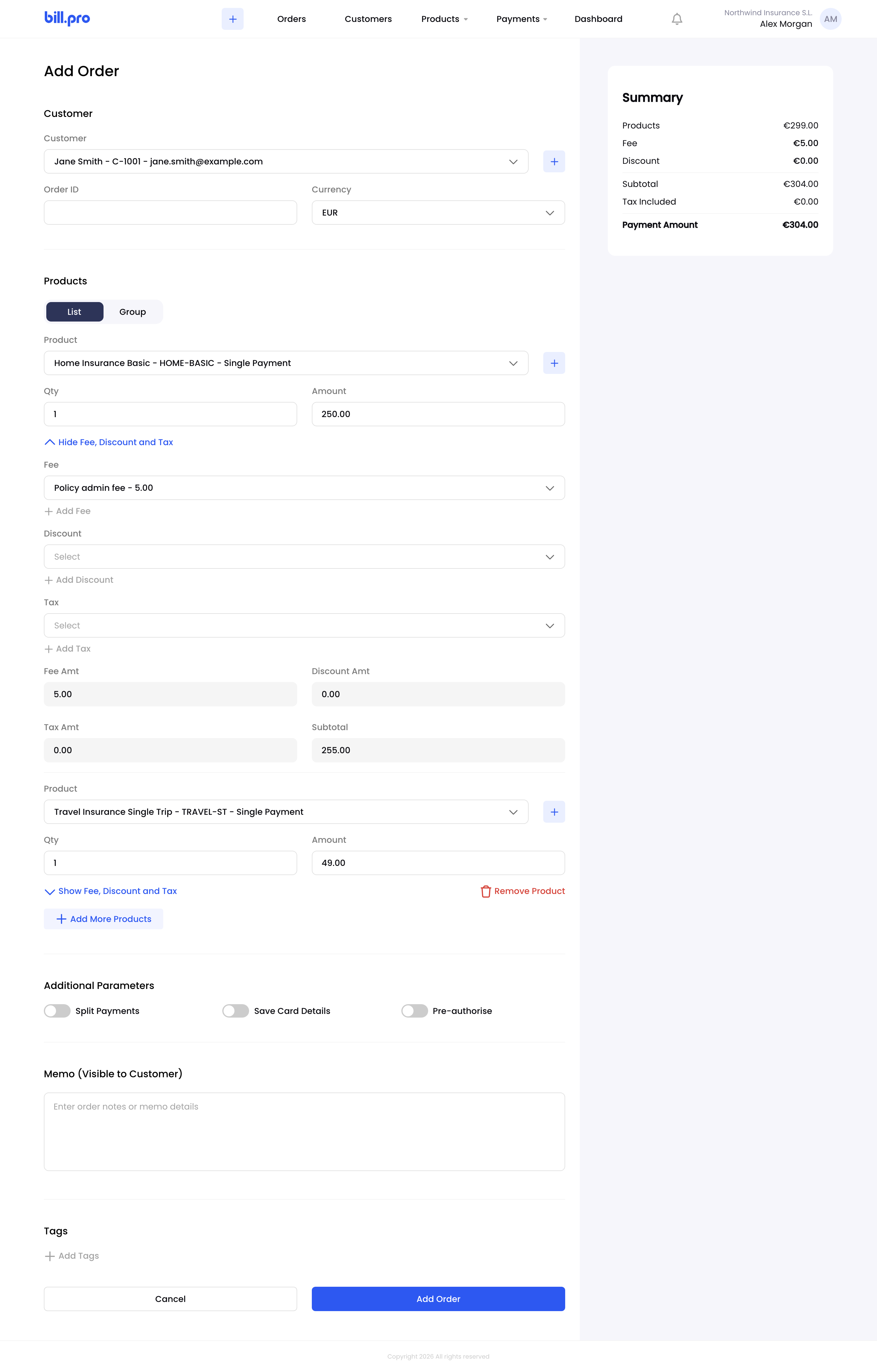Click the trash icon for Remove Product
Viewport: 877px width, 1372px height.
[x=485, y=891]
